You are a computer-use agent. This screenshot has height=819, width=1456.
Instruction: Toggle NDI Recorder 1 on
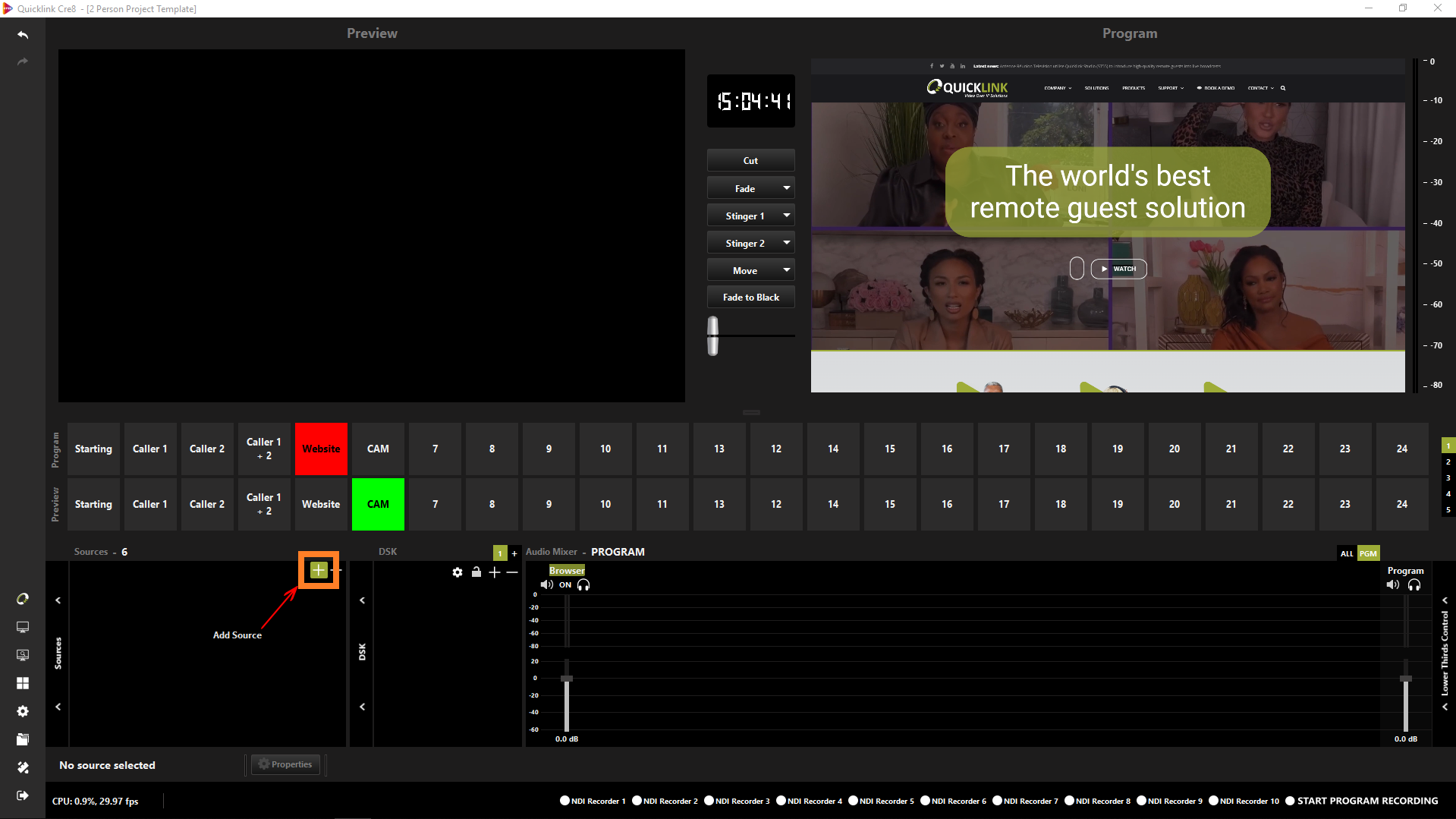(x=564, y=801)
